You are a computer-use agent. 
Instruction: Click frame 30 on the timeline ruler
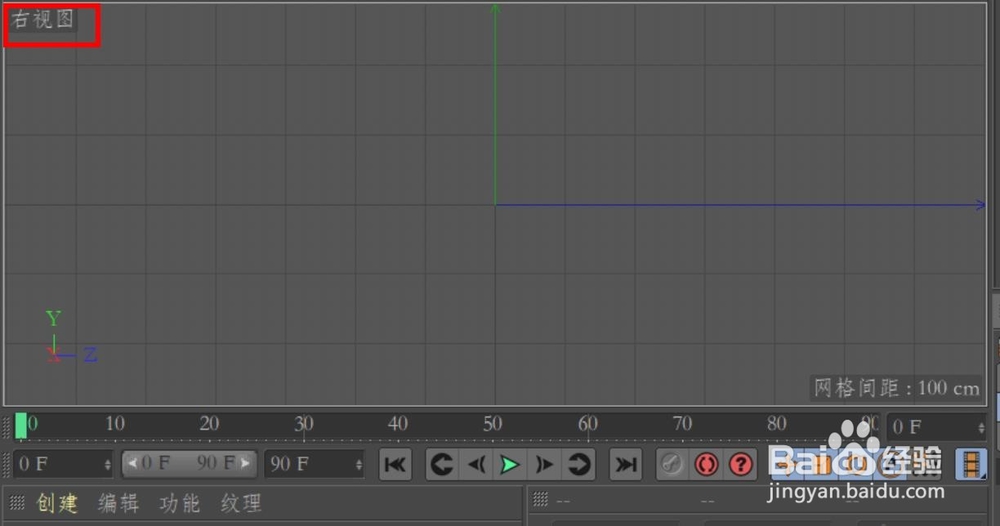click(x=304, y=423)
